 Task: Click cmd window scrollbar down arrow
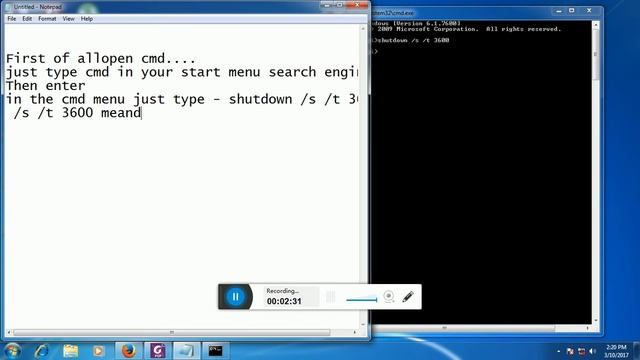(x=596, y=320)
